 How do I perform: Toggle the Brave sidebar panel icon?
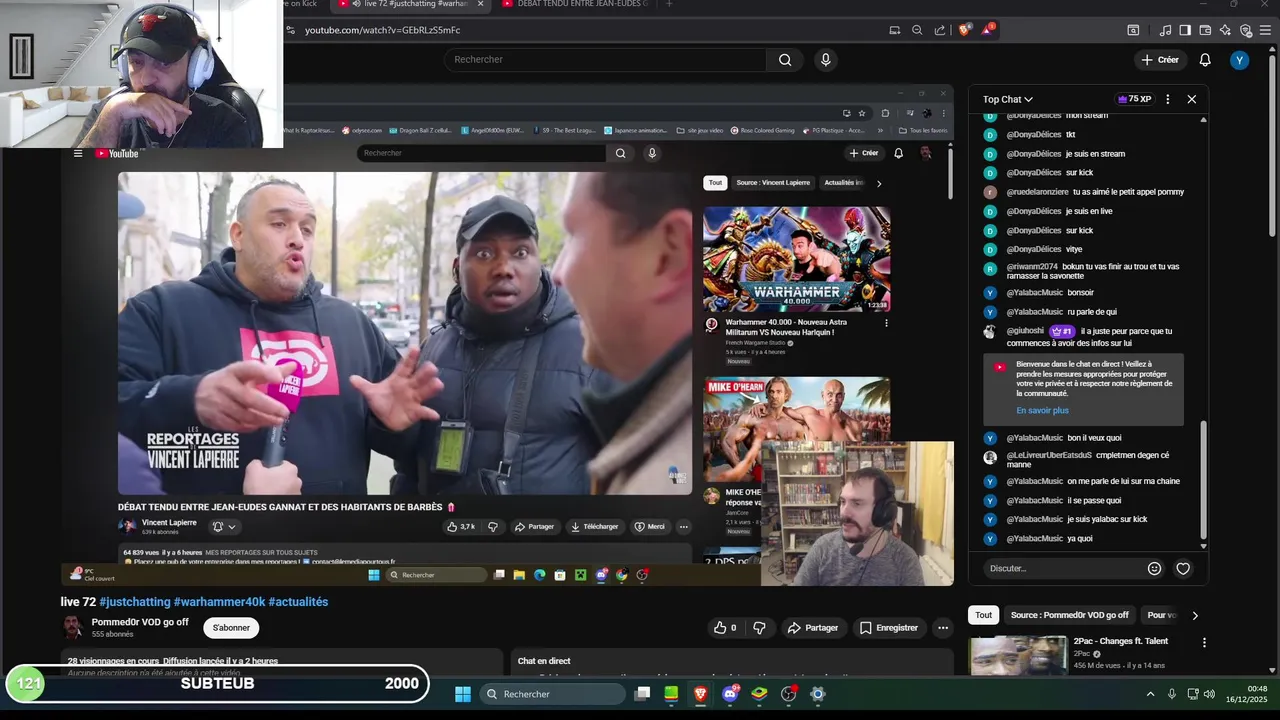pyautogui.click(x=1185, y=30)
